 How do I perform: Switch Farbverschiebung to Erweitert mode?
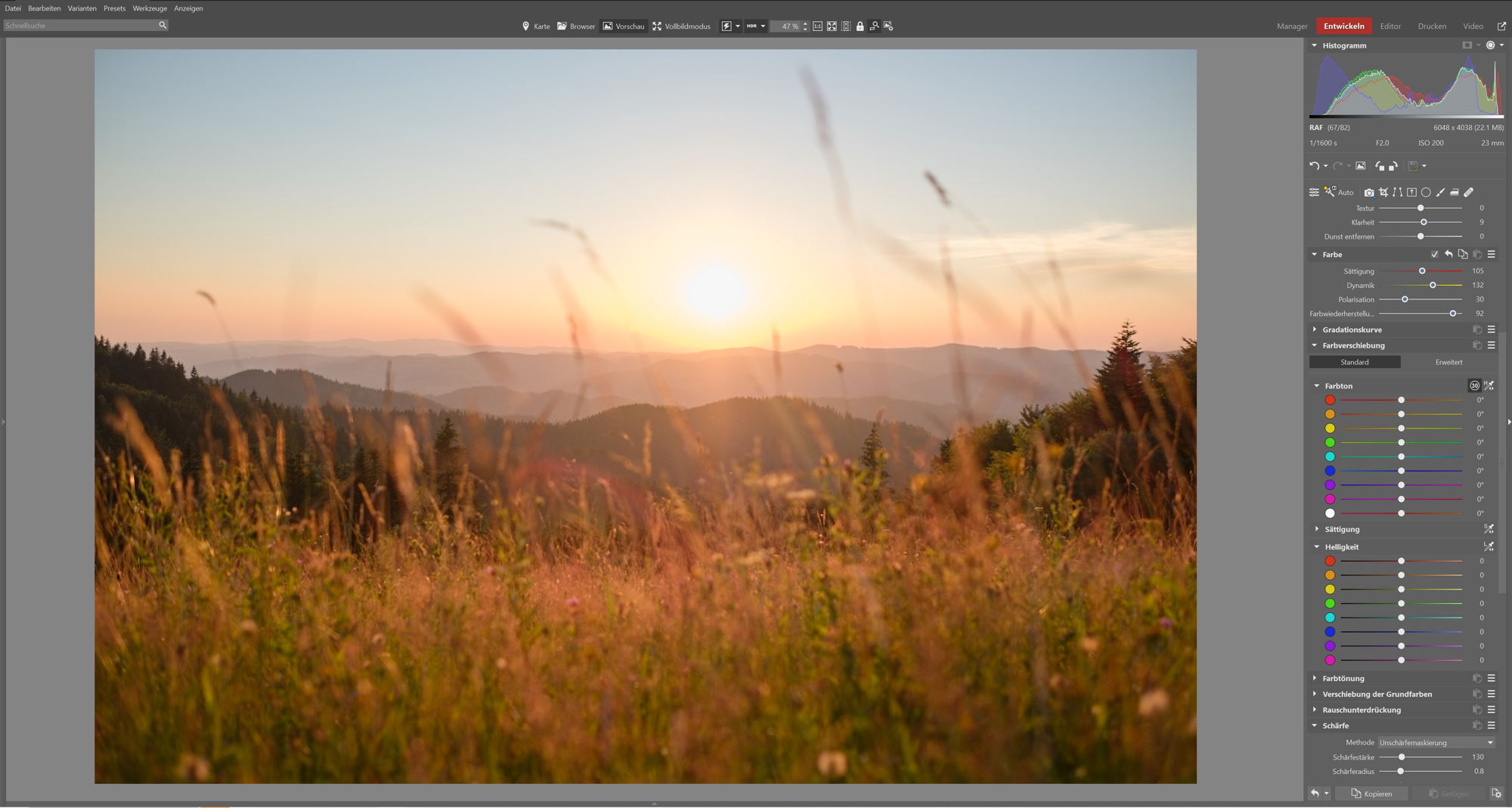1448,362
